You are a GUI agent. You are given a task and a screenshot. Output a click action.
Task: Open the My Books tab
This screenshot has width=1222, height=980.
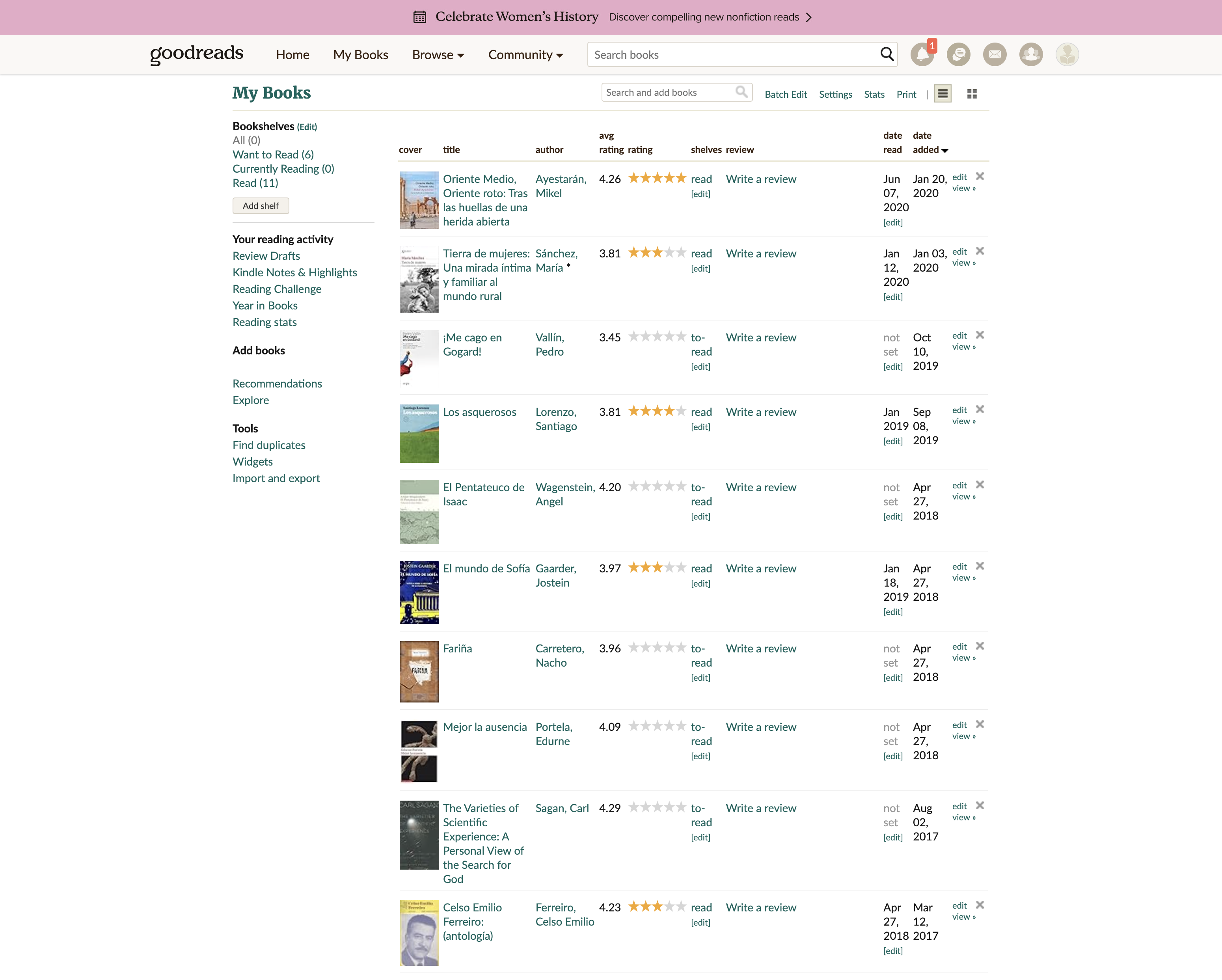click(360, 54)
